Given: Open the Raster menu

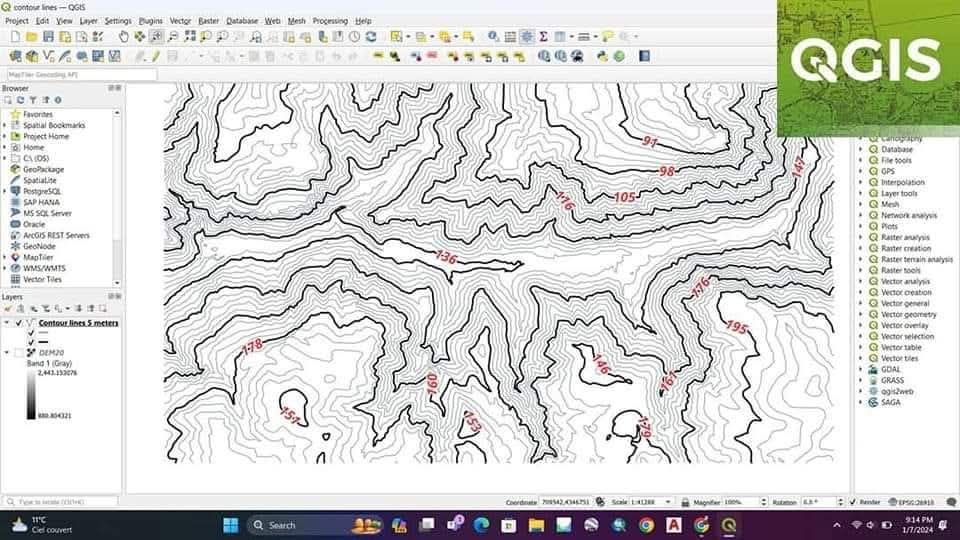Looking at the screenshot, I should 208,21.
